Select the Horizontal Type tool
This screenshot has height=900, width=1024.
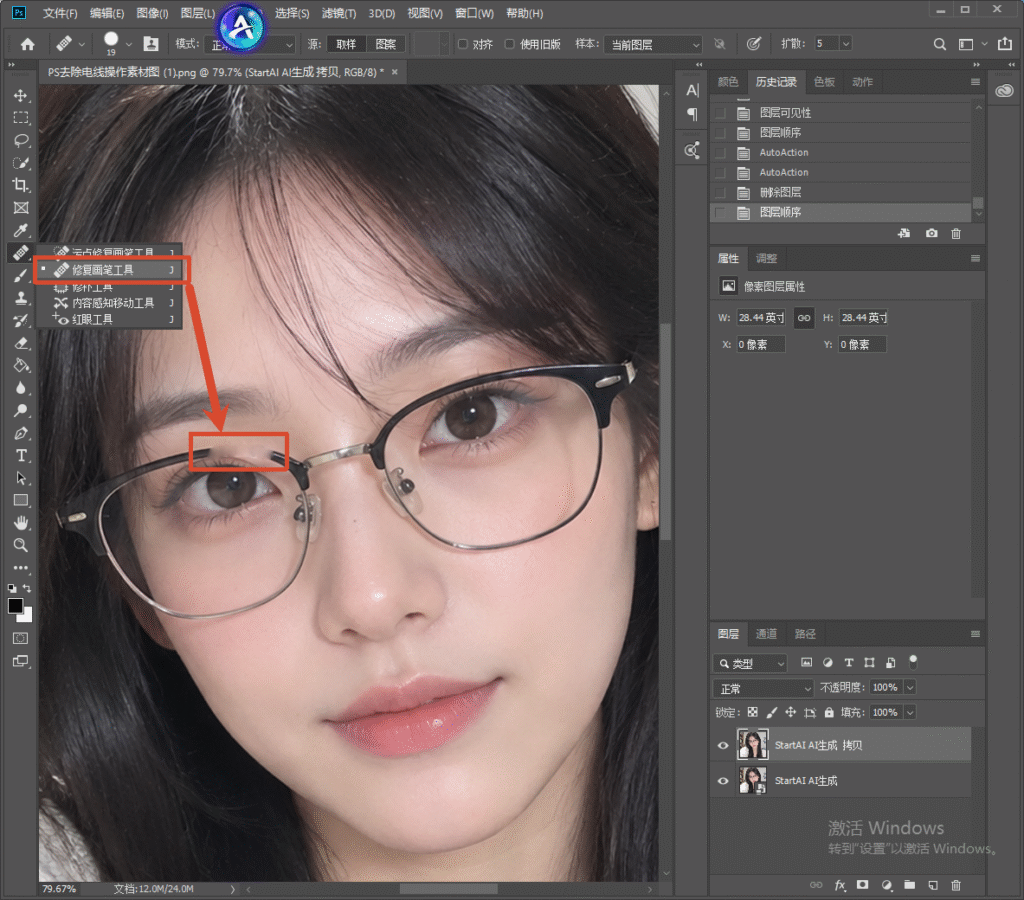tap(21, 455)
